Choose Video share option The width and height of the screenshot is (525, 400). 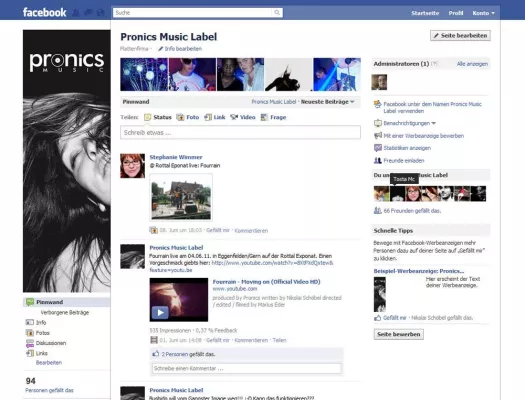coord(243,117)
